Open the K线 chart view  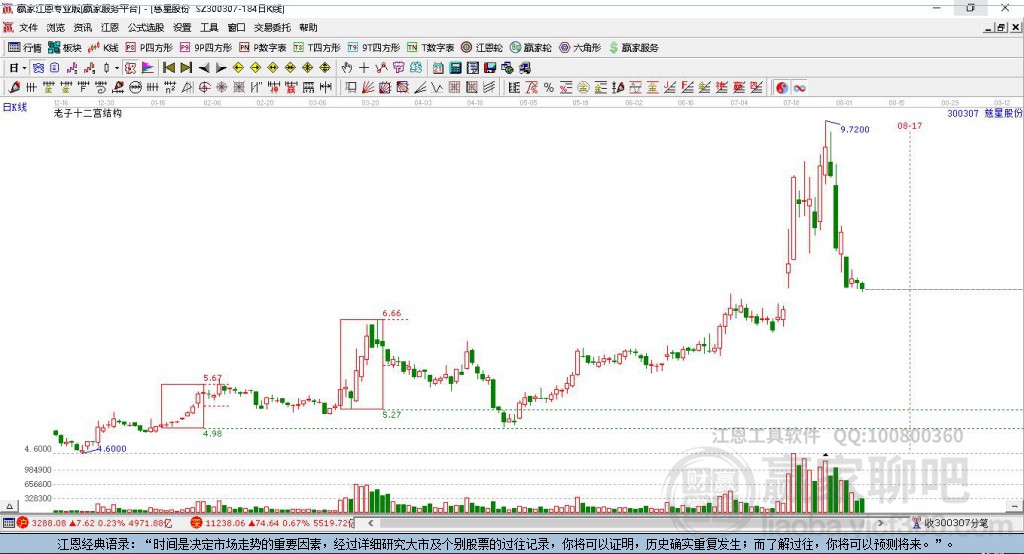(104, 47)
